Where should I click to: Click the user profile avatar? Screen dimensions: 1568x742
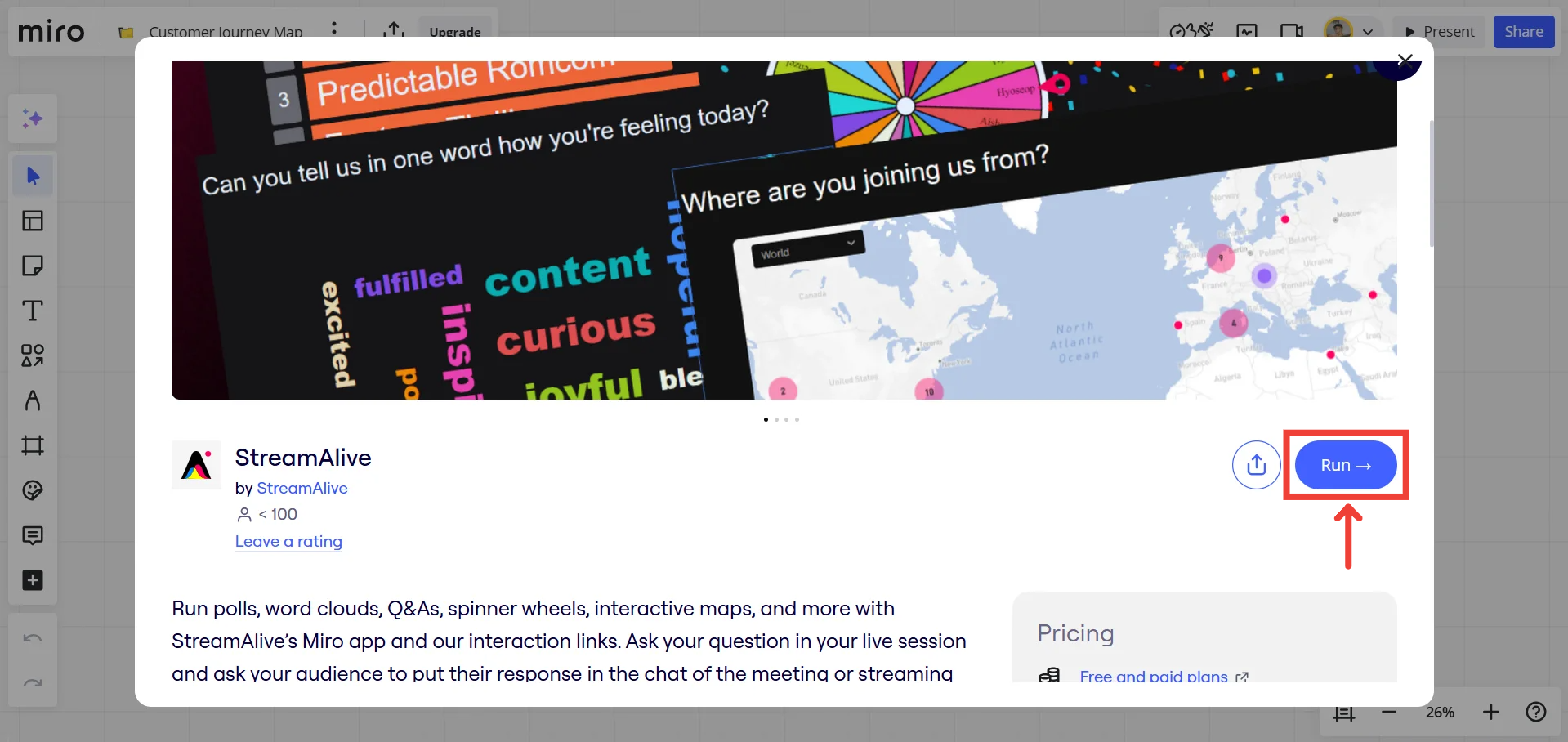pyautogui.click(x=1338, y=31)
